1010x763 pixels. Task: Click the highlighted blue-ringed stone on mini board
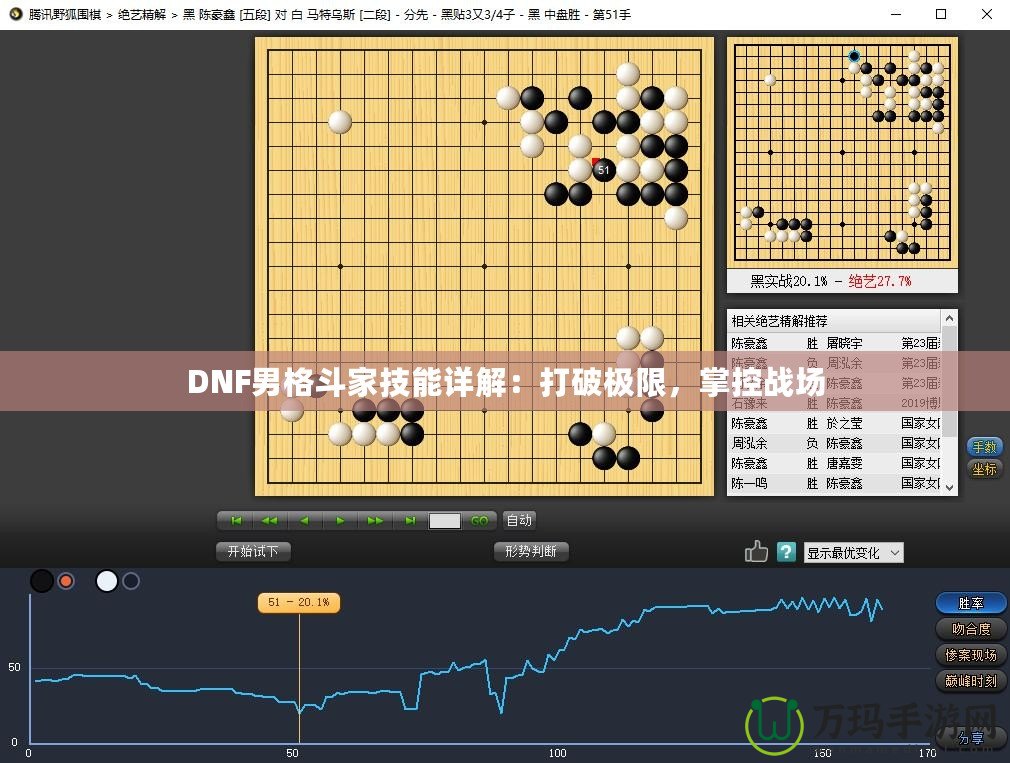854,56
